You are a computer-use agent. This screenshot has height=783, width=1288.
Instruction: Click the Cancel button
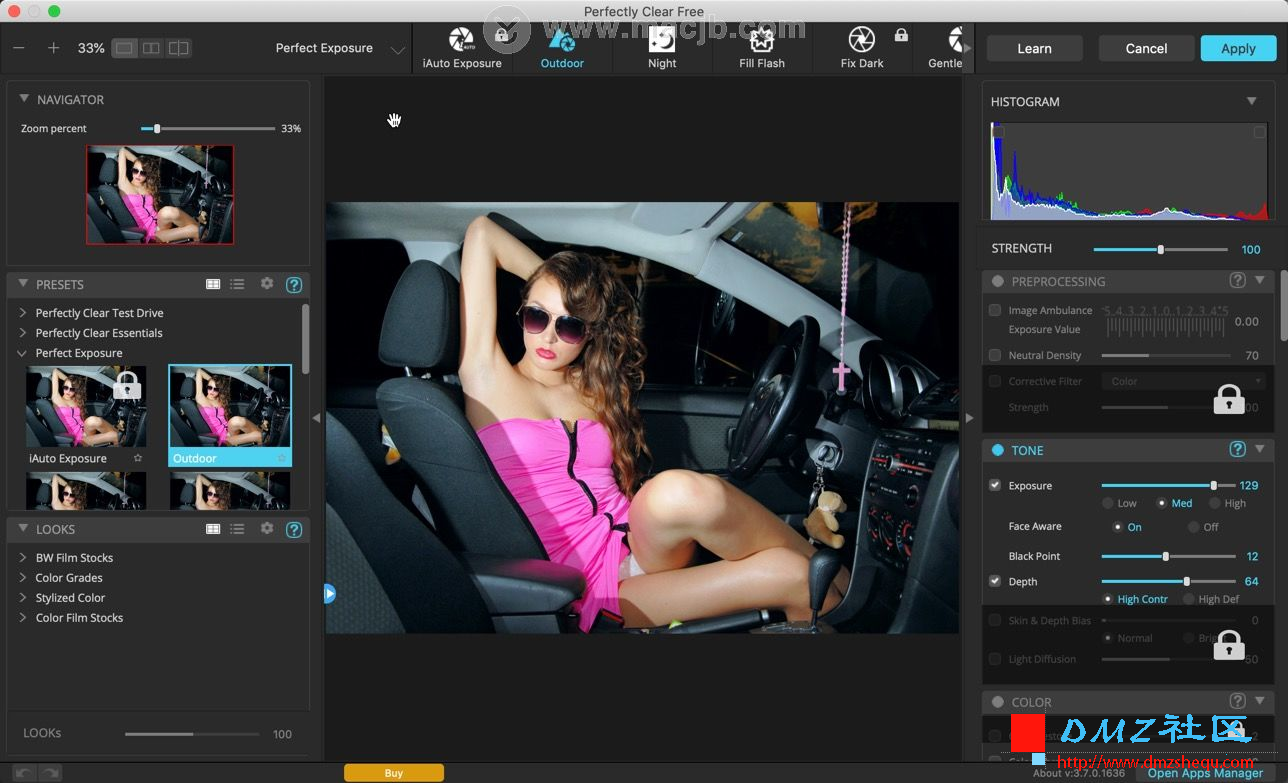[x=1146, y=48]
